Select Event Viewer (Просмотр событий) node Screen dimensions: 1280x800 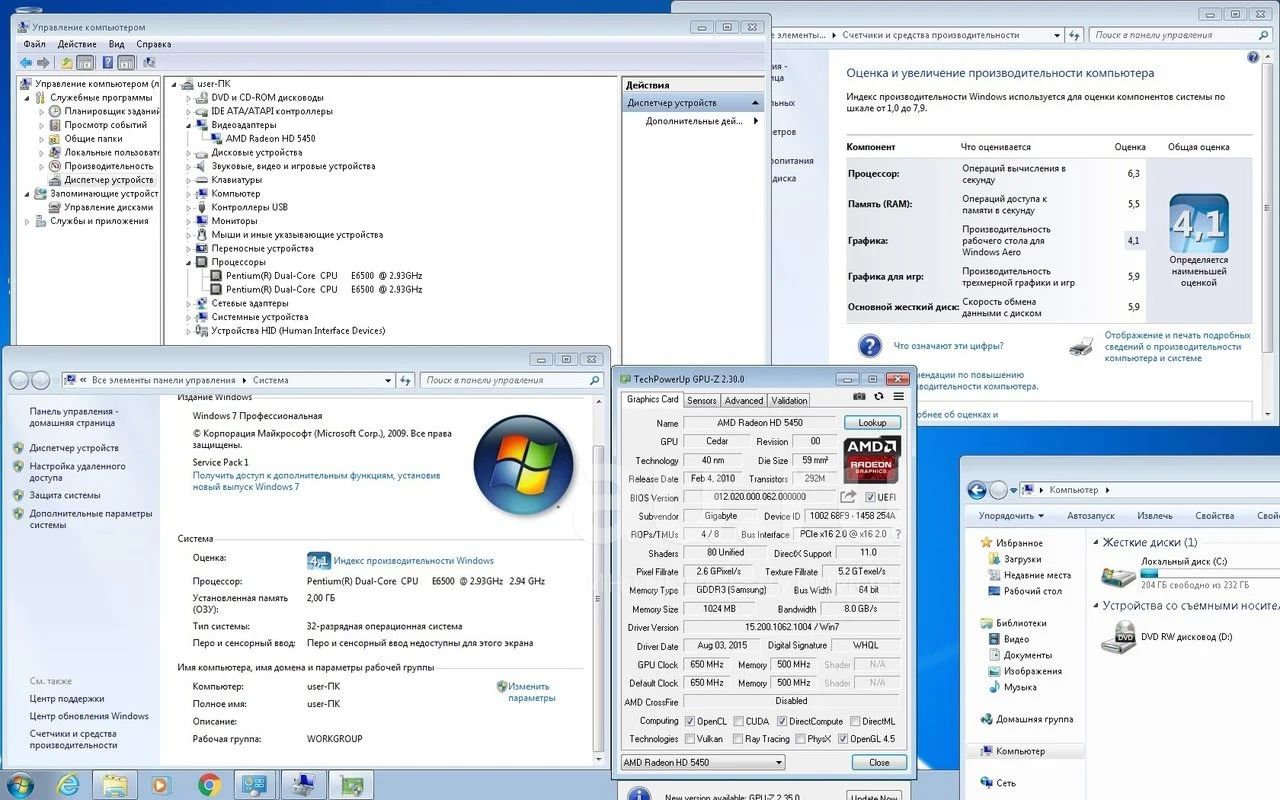click(x=98, y=125)
